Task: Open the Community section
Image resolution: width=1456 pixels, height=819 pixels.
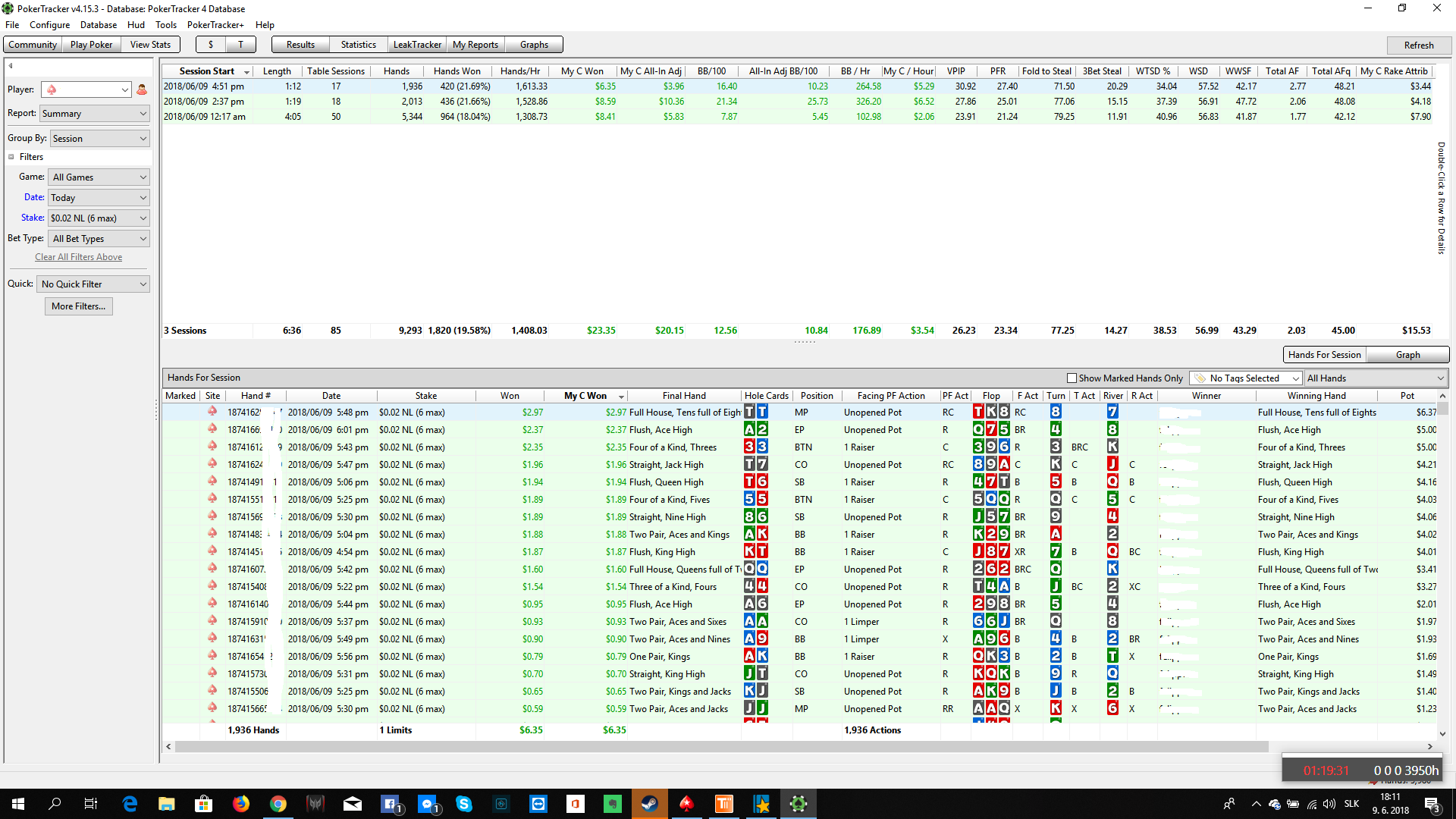Action: [x=33, y=45]
